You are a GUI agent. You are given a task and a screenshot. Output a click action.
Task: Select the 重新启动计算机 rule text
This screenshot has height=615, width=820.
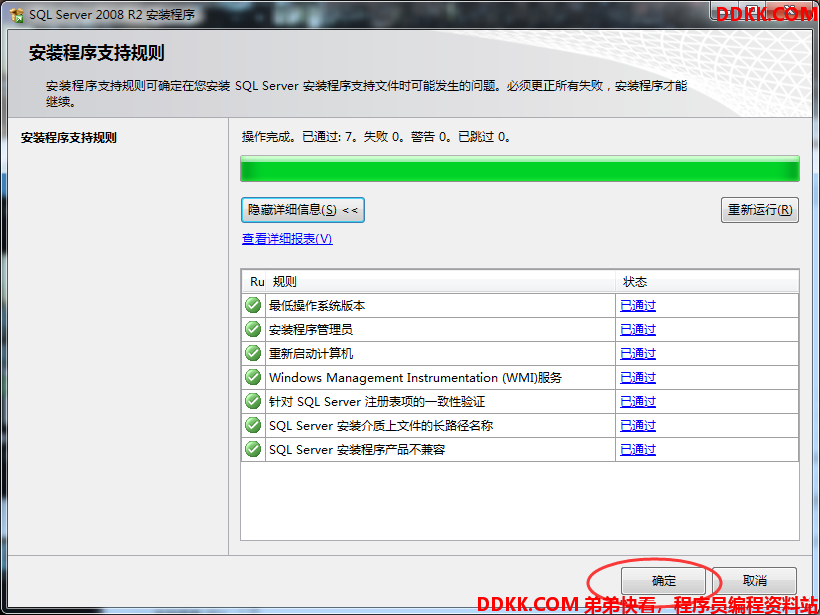pyautogui.click(x=311, y=354)
